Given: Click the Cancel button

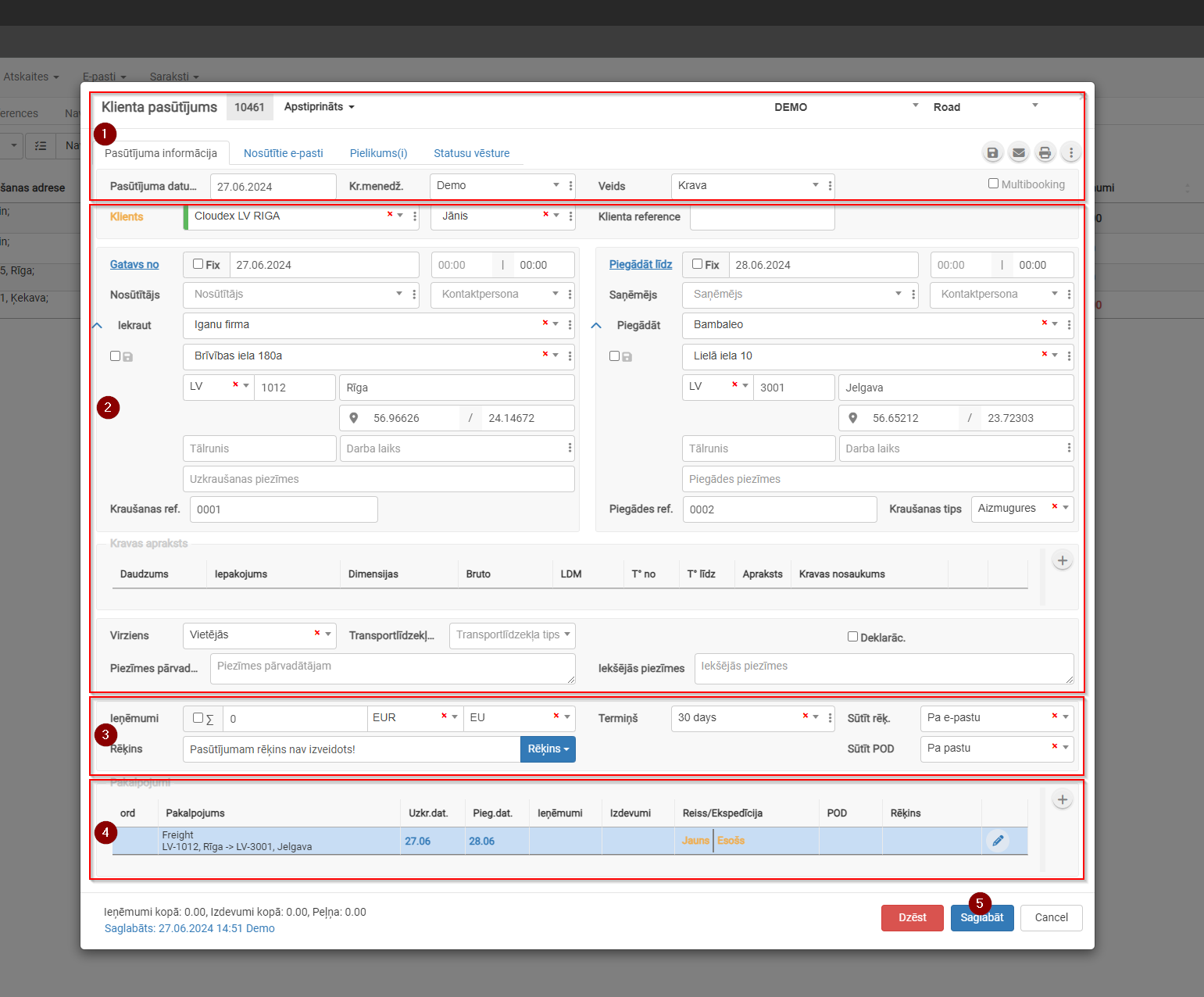Looking at the screenshot, I should point(1051,917).
